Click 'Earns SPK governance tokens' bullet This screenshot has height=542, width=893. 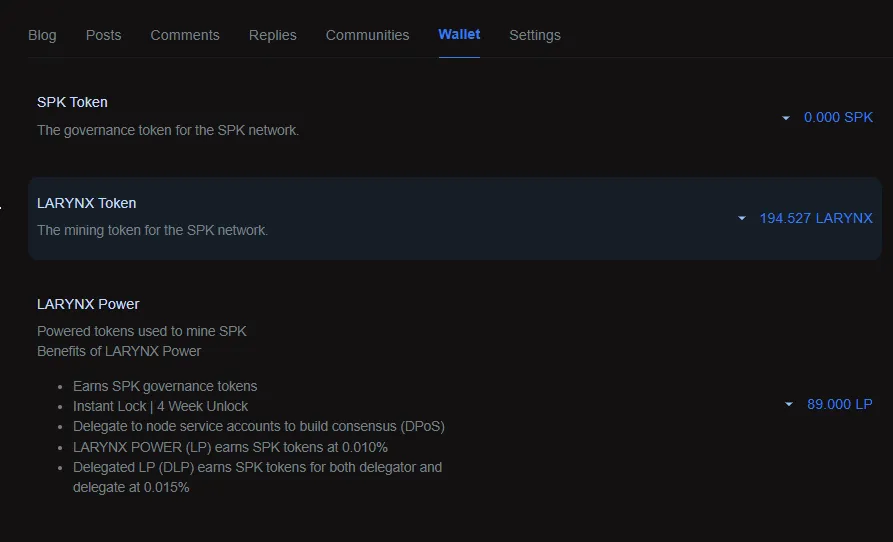click(x=165, y=386)
